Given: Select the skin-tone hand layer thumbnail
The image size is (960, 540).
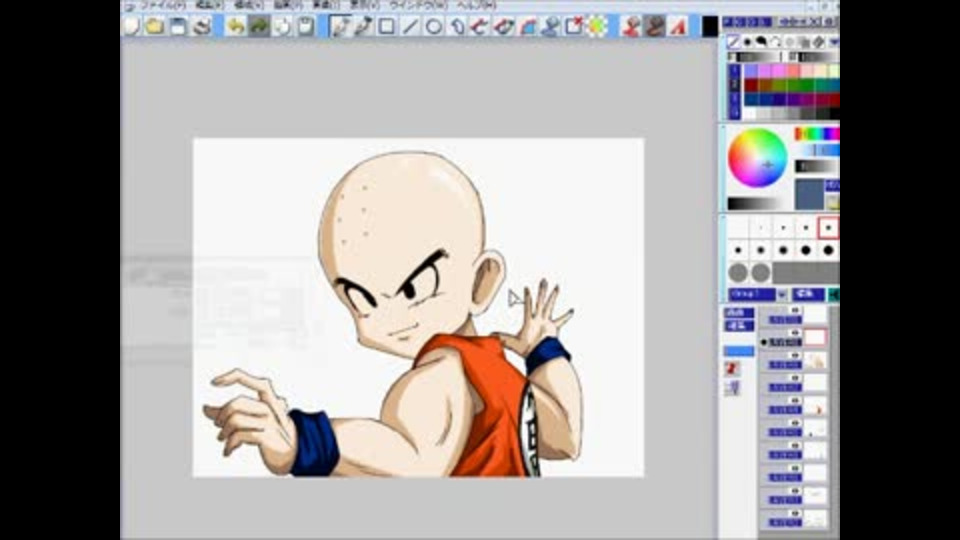Looking at the screenshot, I should coord(815,360).
